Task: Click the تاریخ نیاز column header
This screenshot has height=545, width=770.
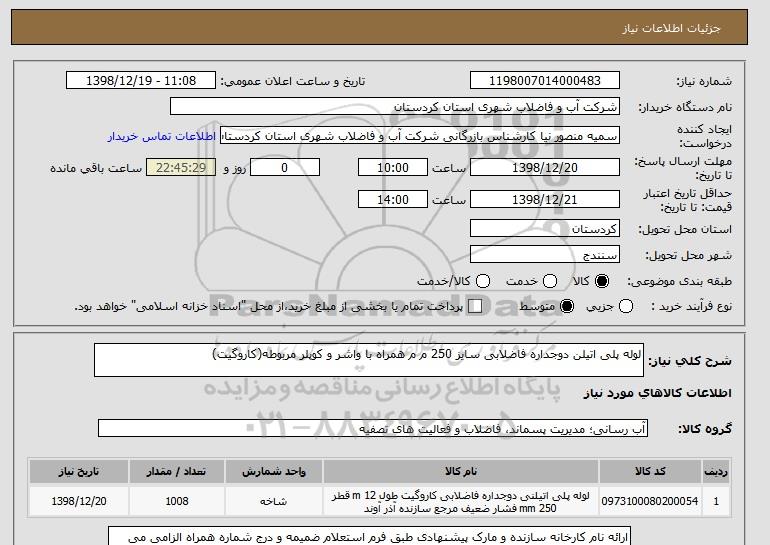Action: tap(79, 471)
